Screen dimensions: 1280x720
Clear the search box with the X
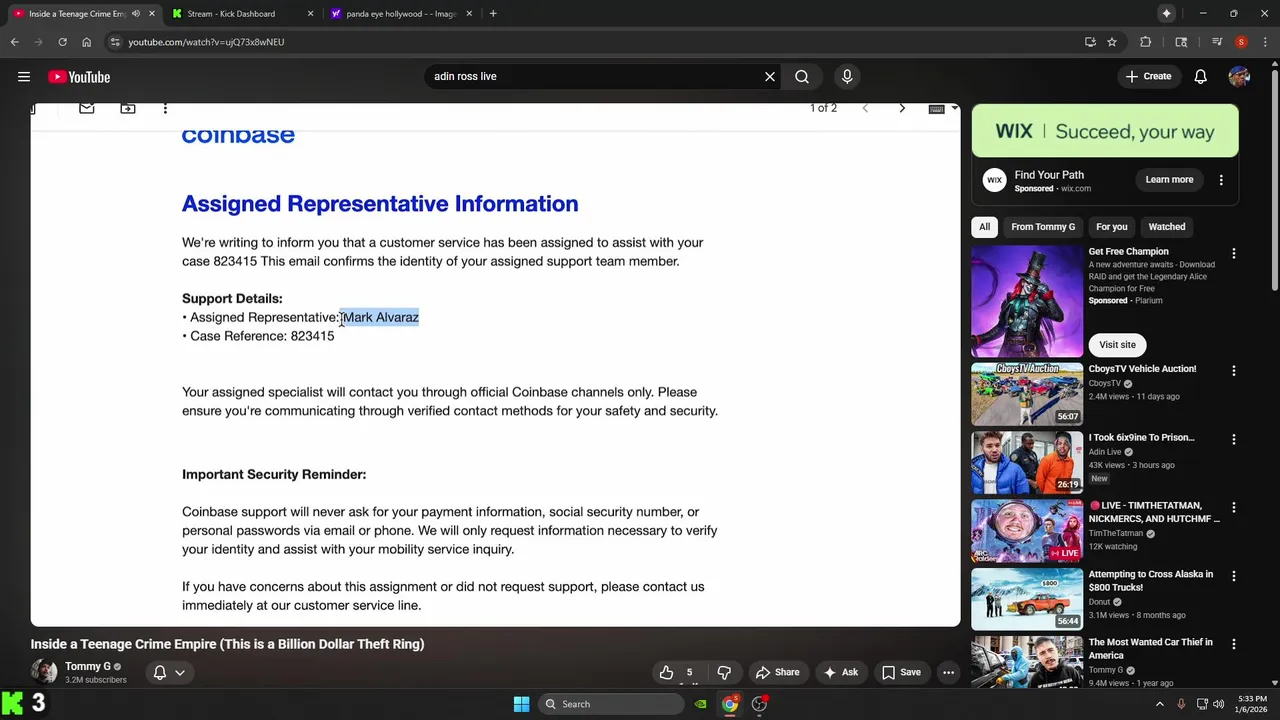click(x=770, y=77)
